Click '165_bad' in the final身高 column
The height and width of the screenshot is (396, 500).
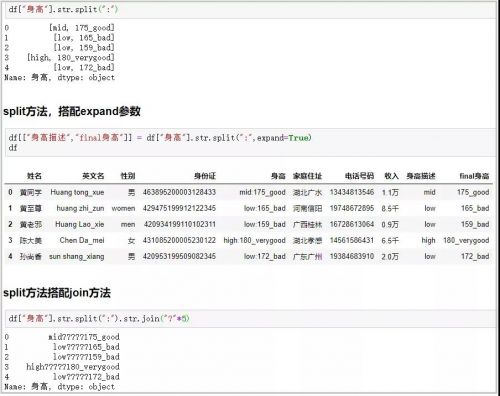coord(475,208)
